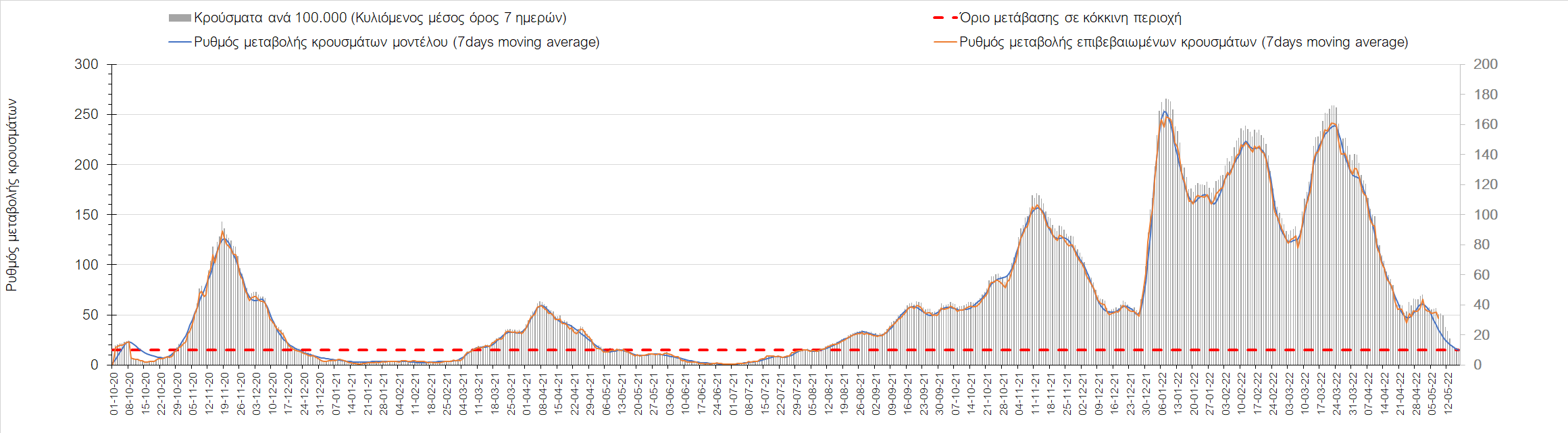Click the highest peak of the chart in January 2022
1568x433 pixels.
(x=1165, y=112)
